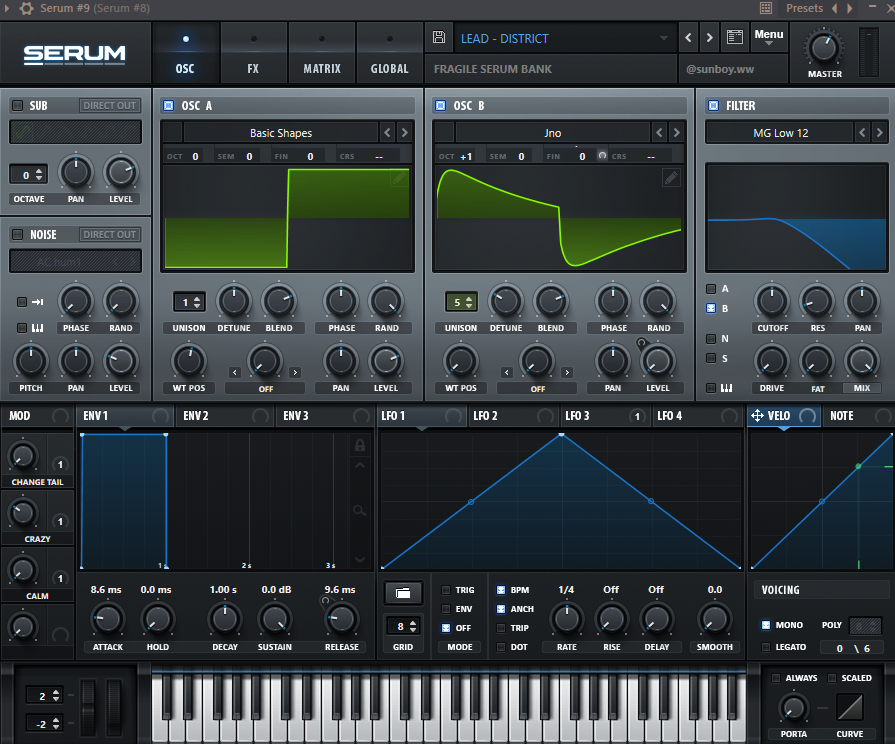Click the envelope scroll-up chevron icon
This screenshot has width=895, height=744.
coord(360,465)
